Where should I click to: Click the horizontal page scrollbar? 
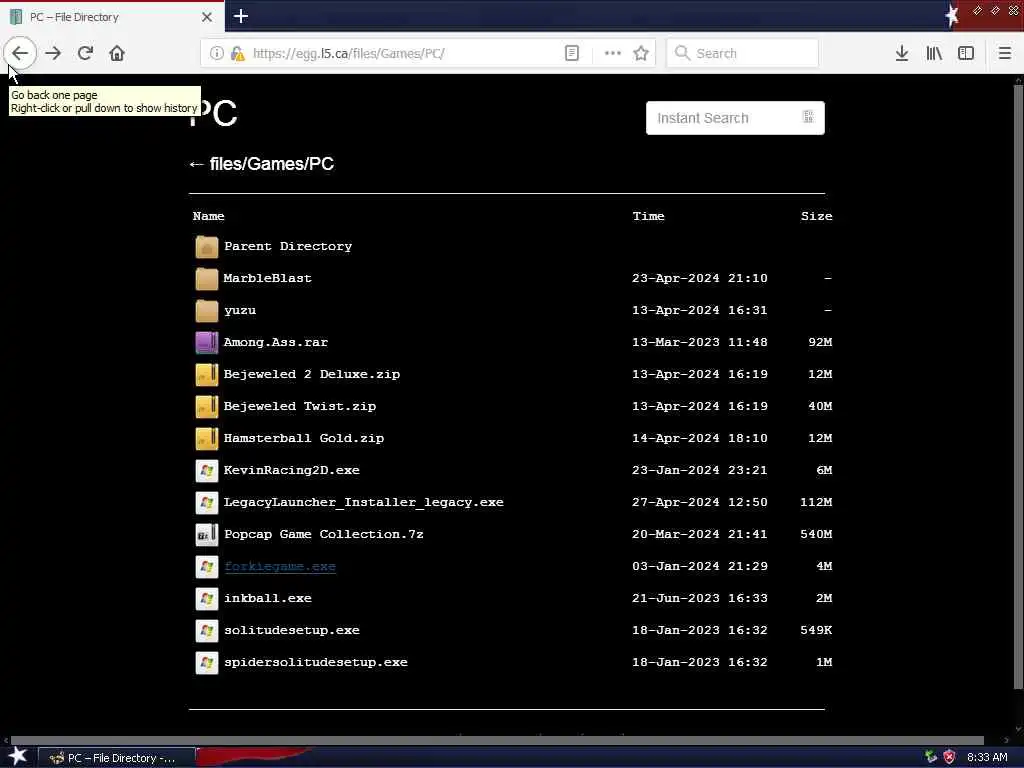pyautogui.click(x=496, y=740)
